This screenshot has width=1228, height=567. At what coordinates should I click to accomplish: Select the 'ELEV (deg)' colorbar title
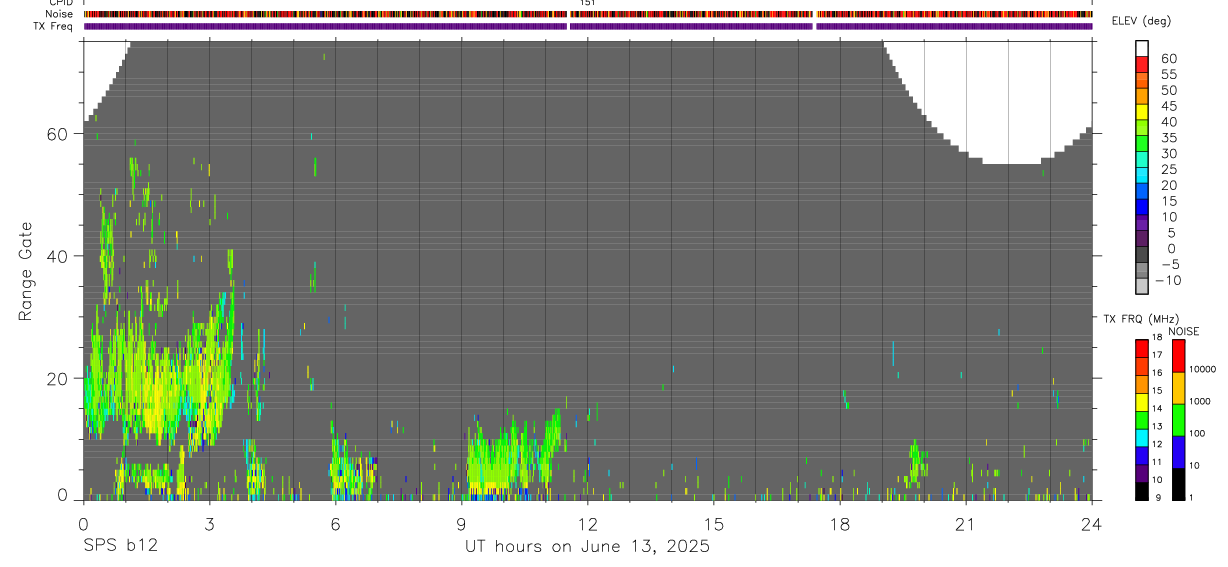(x=1141, y=21)
